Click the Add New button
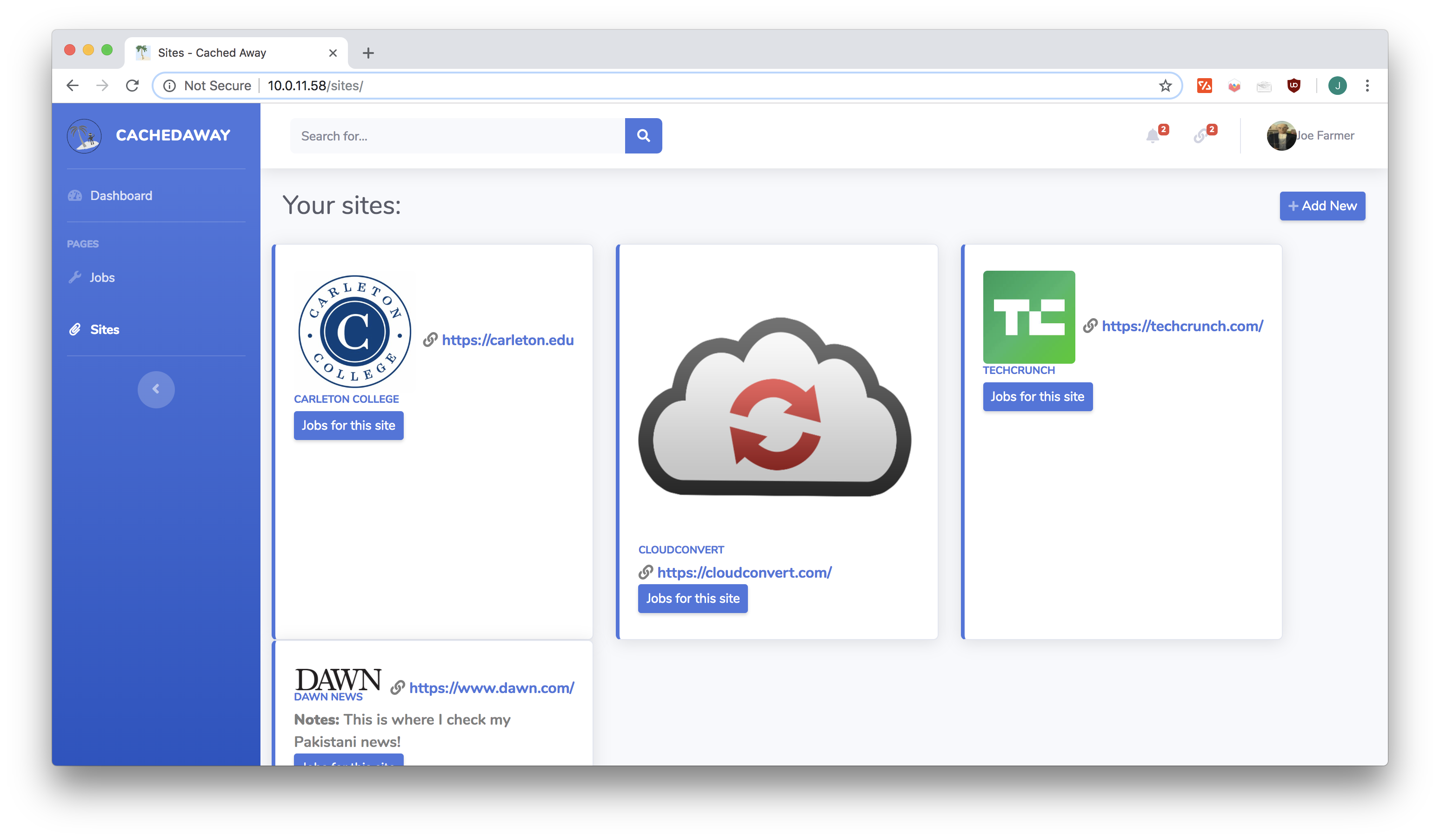This screenshot has height=840, width=1440. pyautogui.click(x=1322, y=206)
